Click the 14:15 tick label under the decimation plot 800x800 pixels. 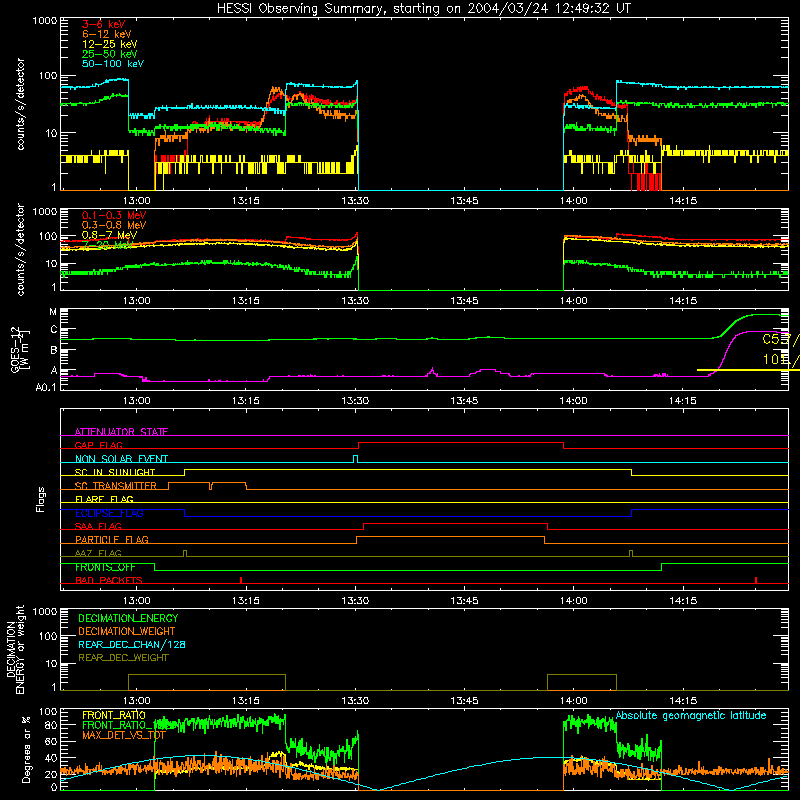tap(683, 701)
